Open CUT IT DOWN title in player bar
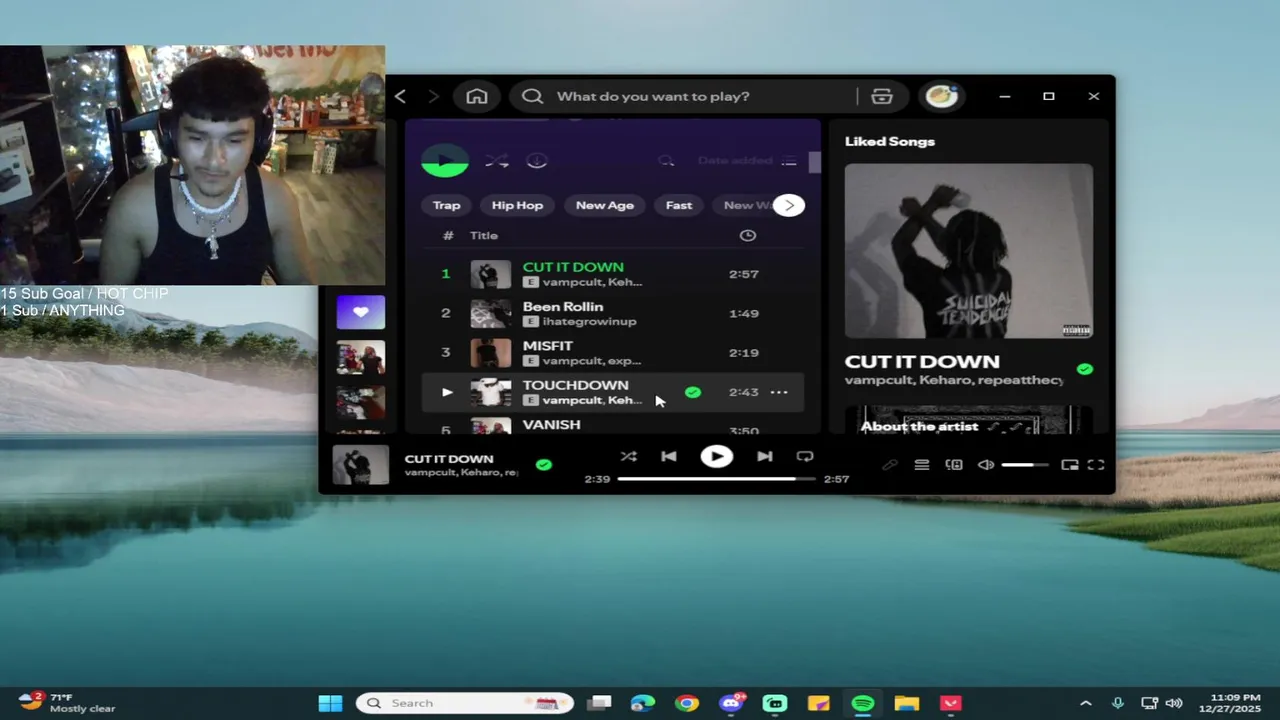This screenshot has width=1280, height=720. (449, 458)
